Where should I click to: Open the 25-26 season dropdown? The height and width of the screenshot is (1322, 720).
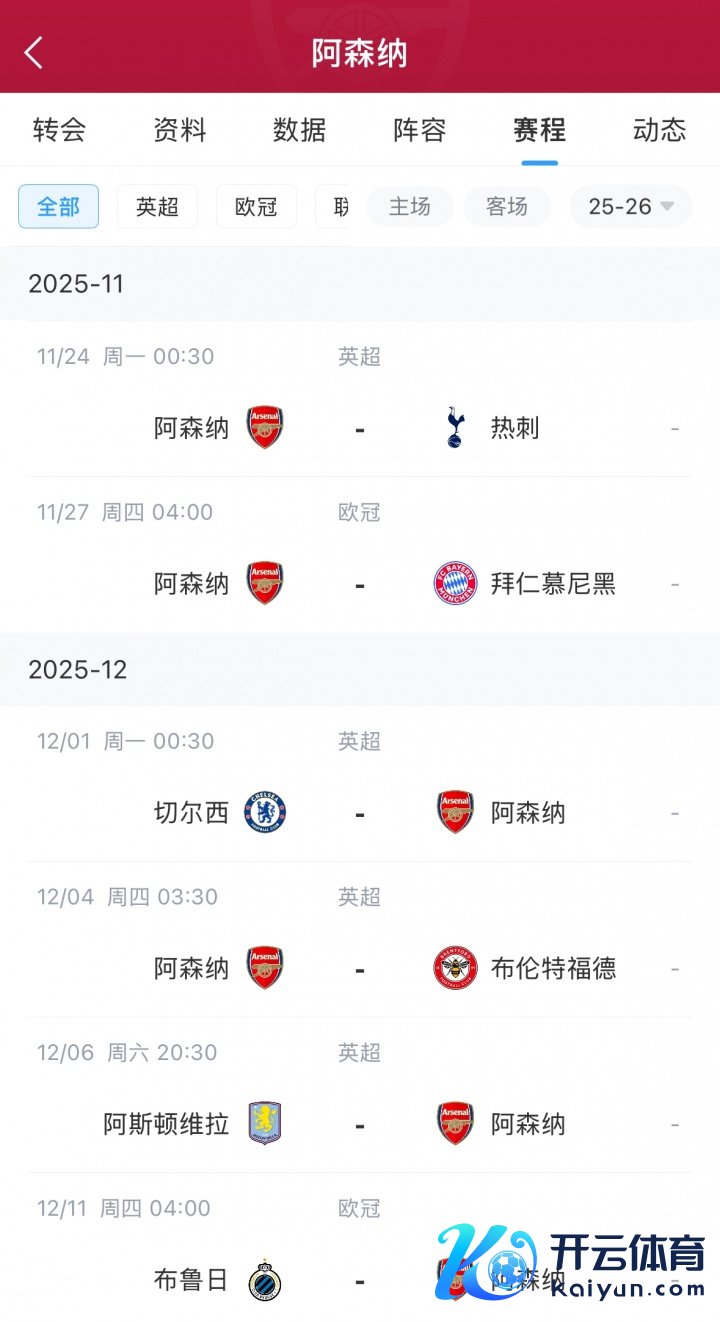631,207
